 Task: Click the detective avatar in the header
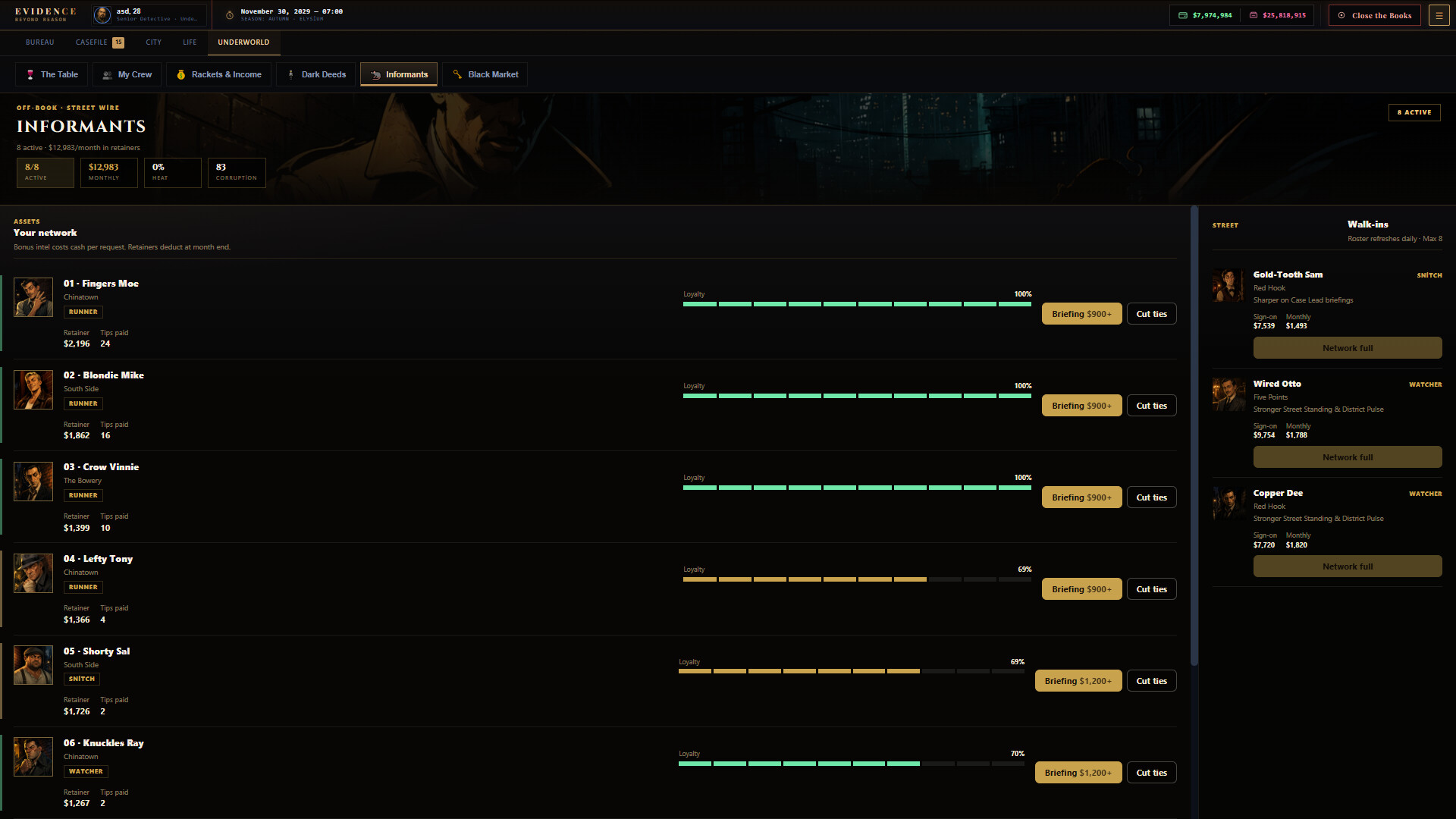(102, 15)
